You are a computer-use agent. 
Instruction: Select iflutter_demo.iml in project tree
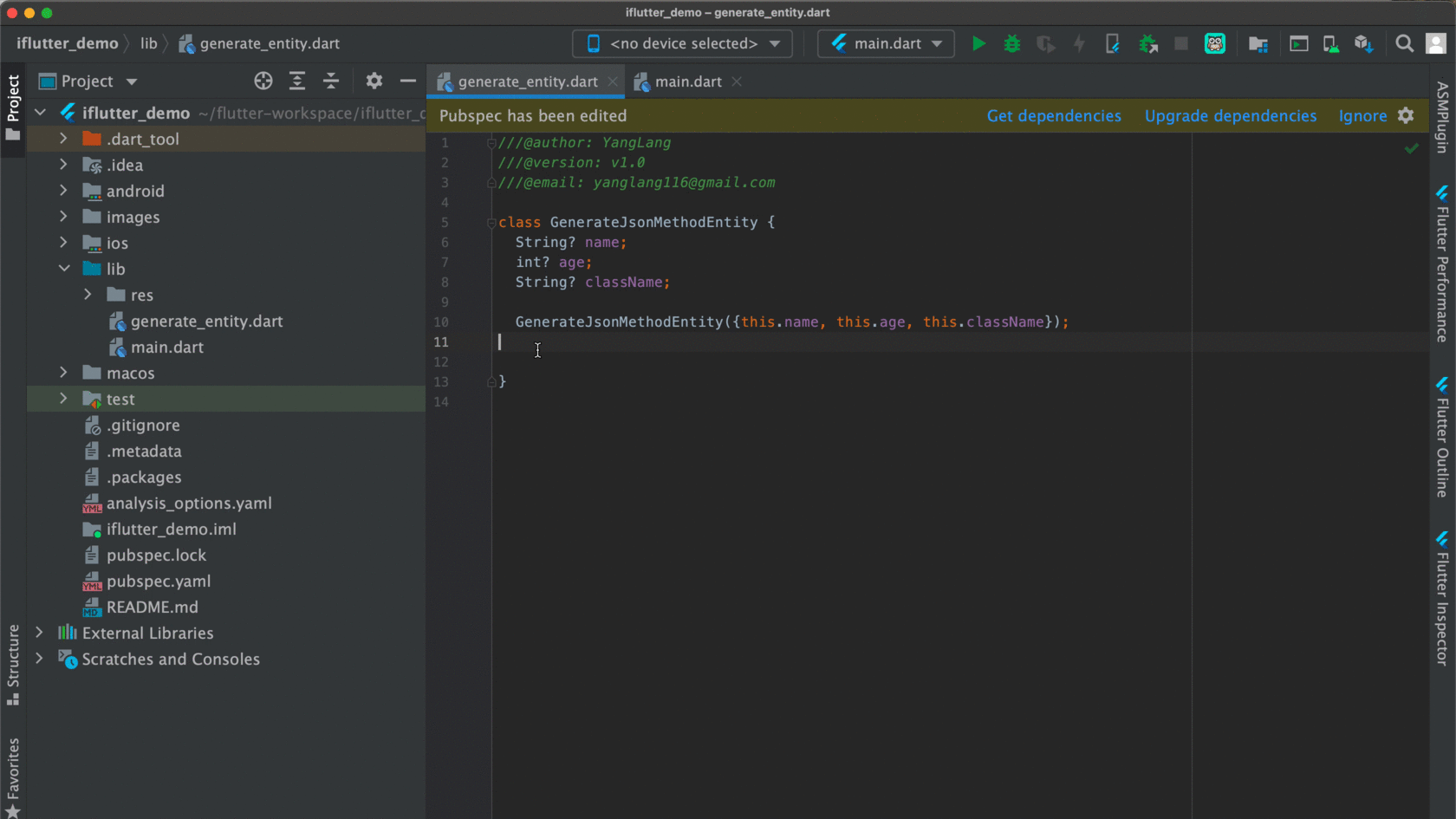pyautogui.click(x=171, y=529)
